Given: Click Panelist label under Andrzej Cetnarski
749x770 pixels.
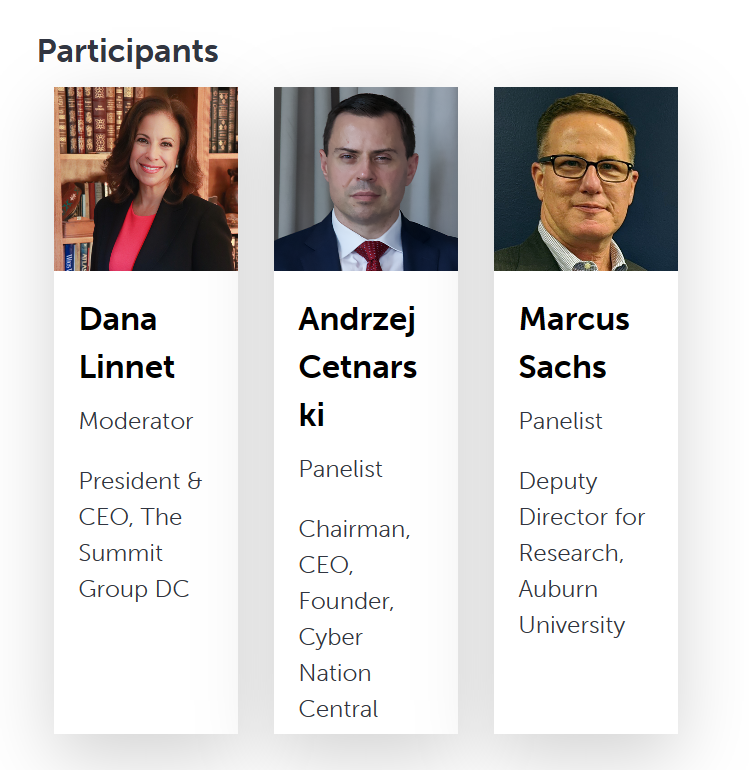Looking at the screenshot, I should click(340, 469).
